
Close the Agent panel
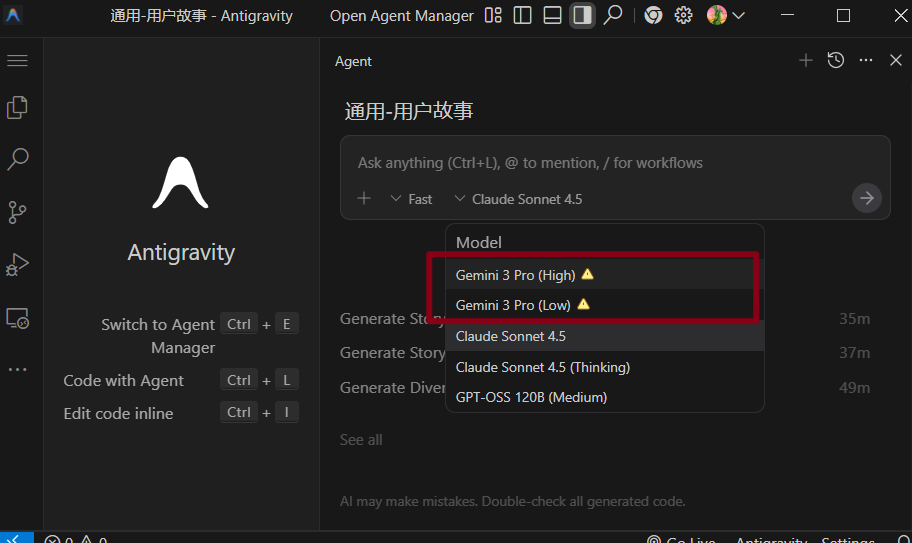tap(896, 60)
